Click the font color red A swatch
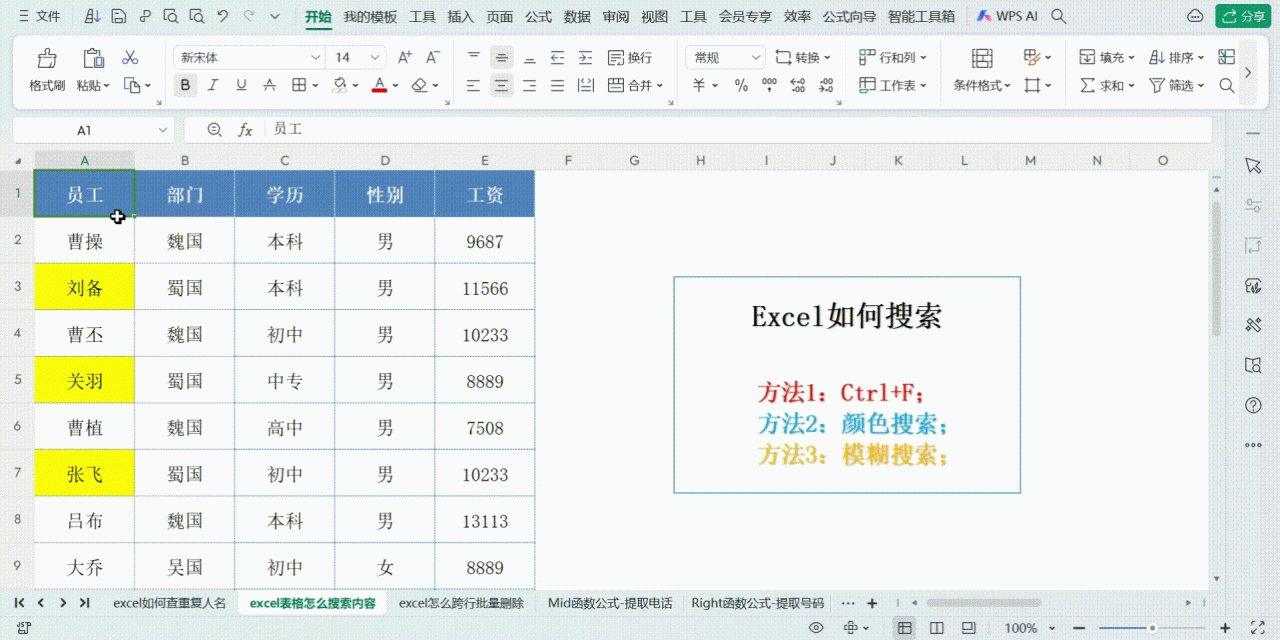 [379, 86]
